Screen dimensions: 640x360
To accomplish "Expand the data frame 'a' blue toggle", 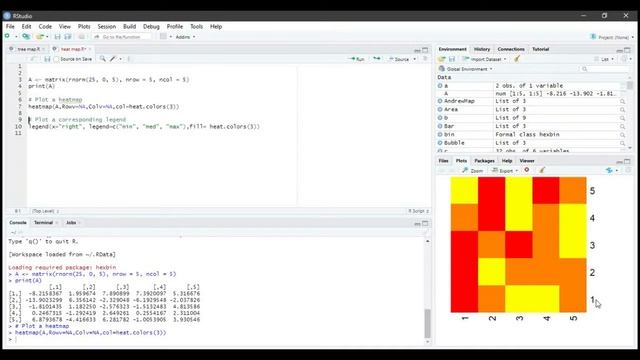I will point(440,86).
